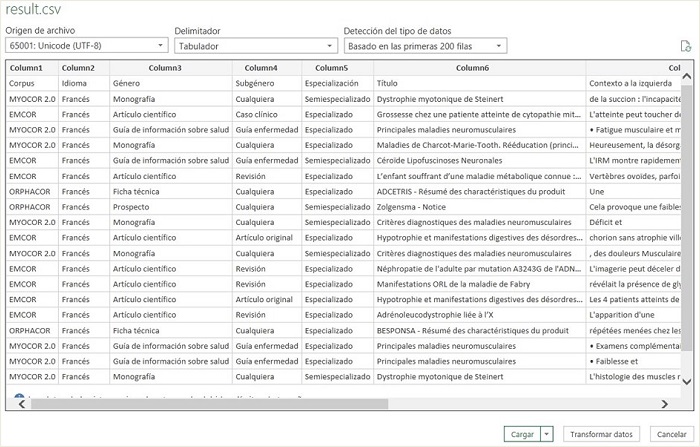Image resolution: width=700 pixels, height=447 pixels.
Task: Click the Prospecto cell in the preview
Action: click(133, 206)
